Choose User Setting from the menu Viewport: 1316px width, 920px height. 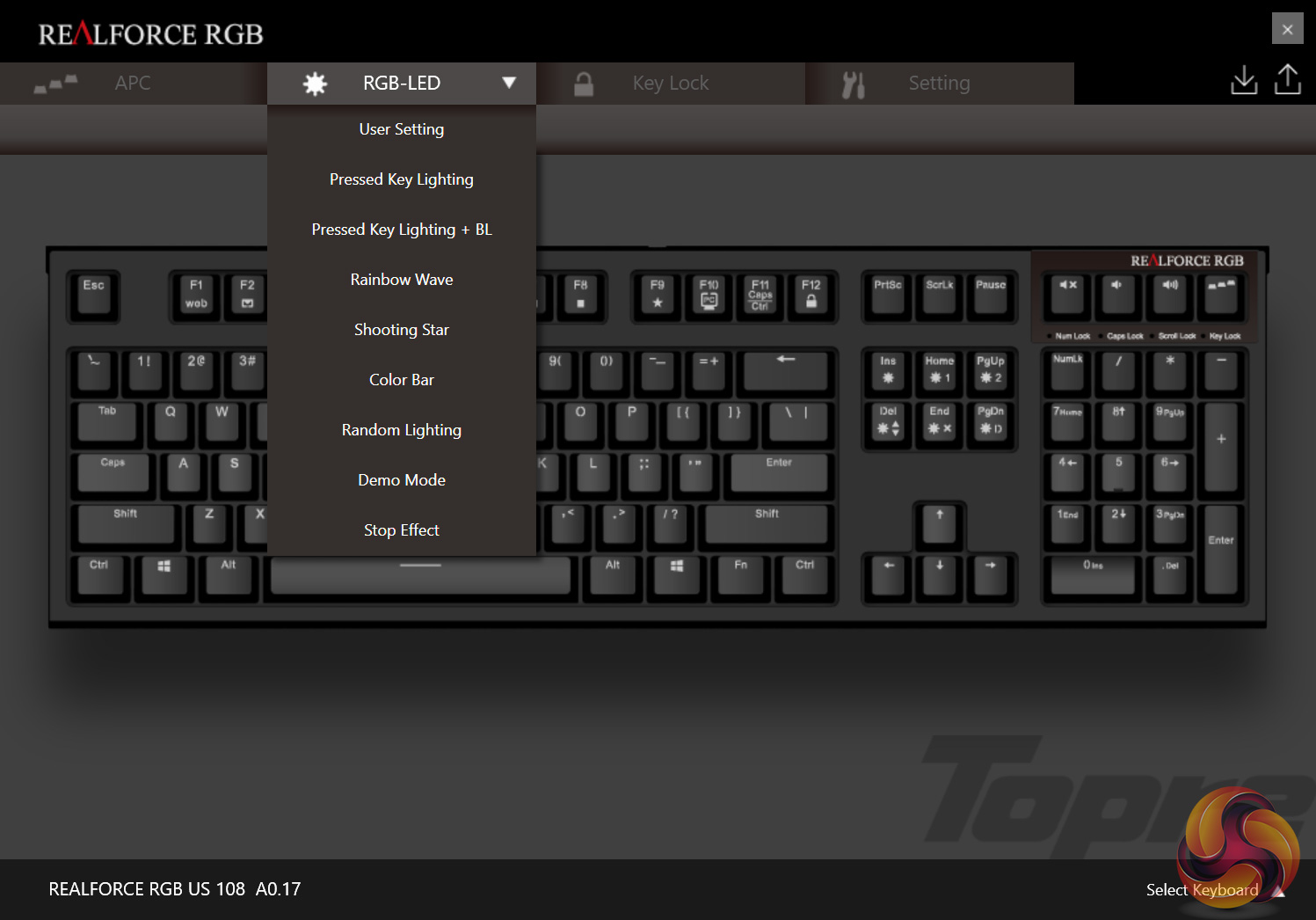[x=402, y=129]
